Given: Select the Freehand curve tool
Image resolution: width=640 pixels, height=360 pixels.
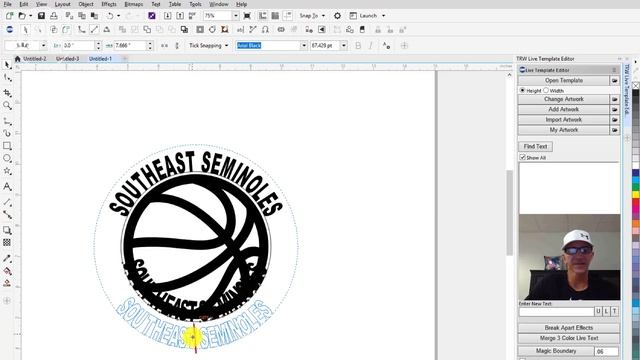Looking at the screenshot, I should [7, 121].
